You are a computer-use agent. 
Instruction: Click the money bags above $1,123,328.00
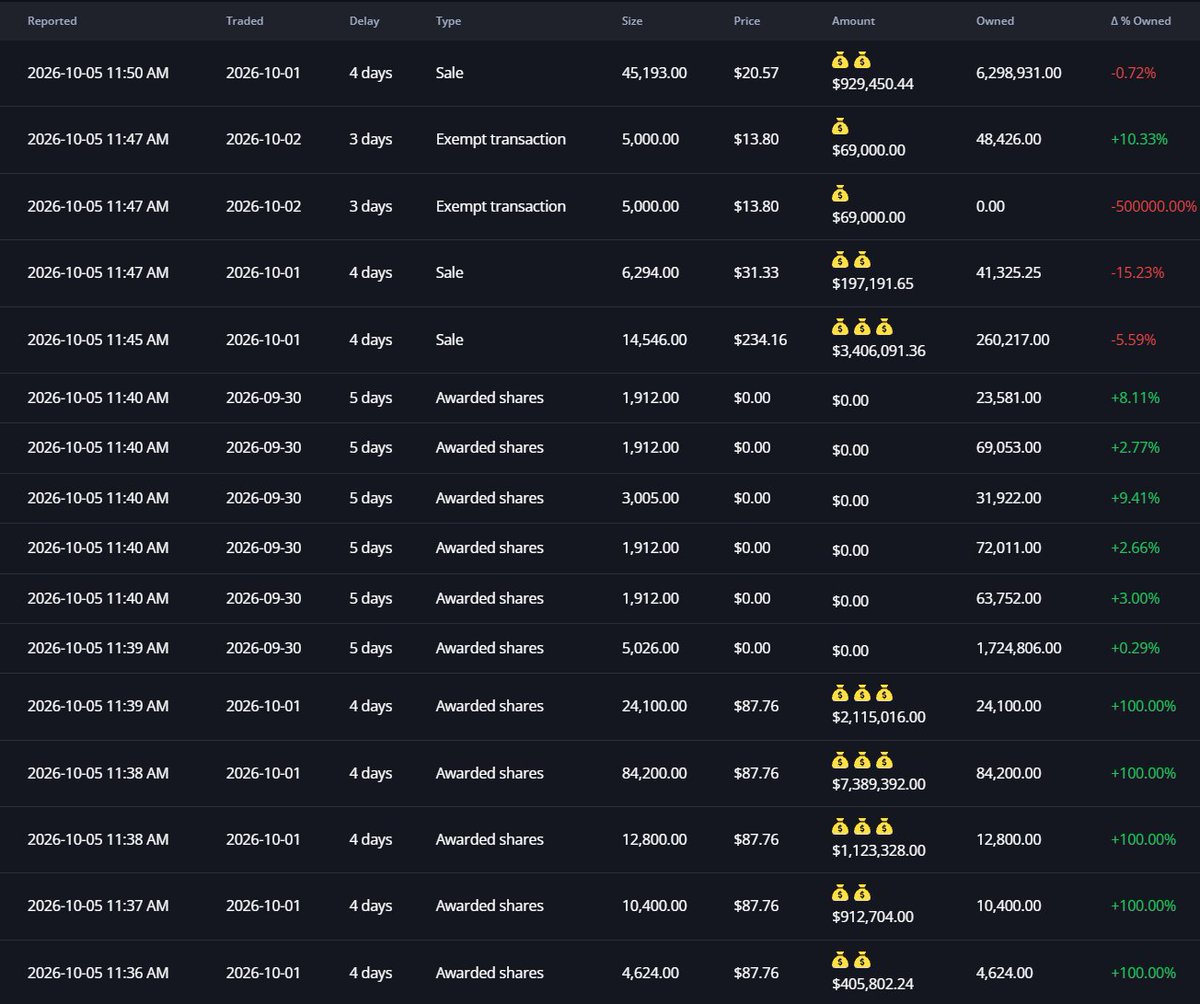pyautogui.click(x=862, y=827)
